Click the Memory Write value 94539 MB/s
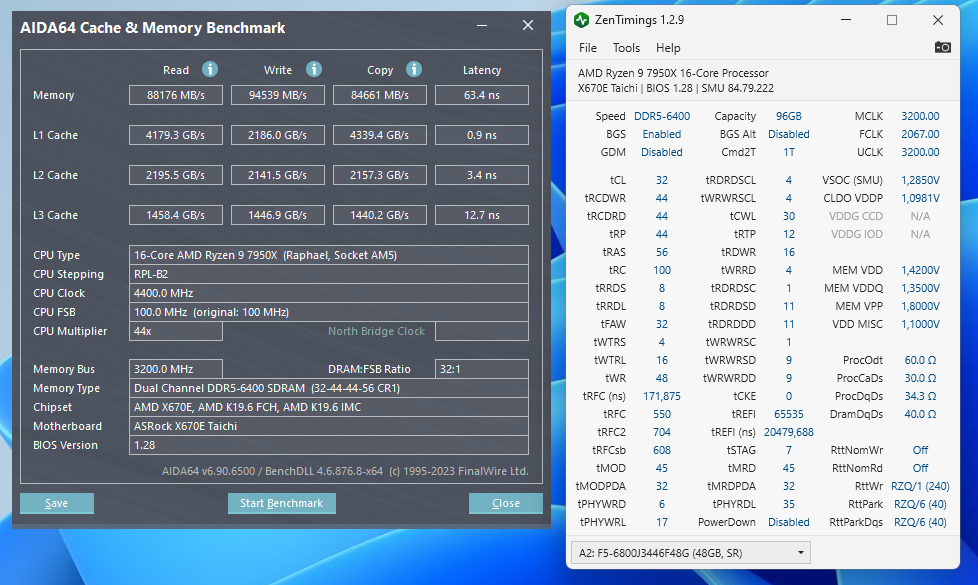Viewport: 978px width, 585px height. (278, 95)
